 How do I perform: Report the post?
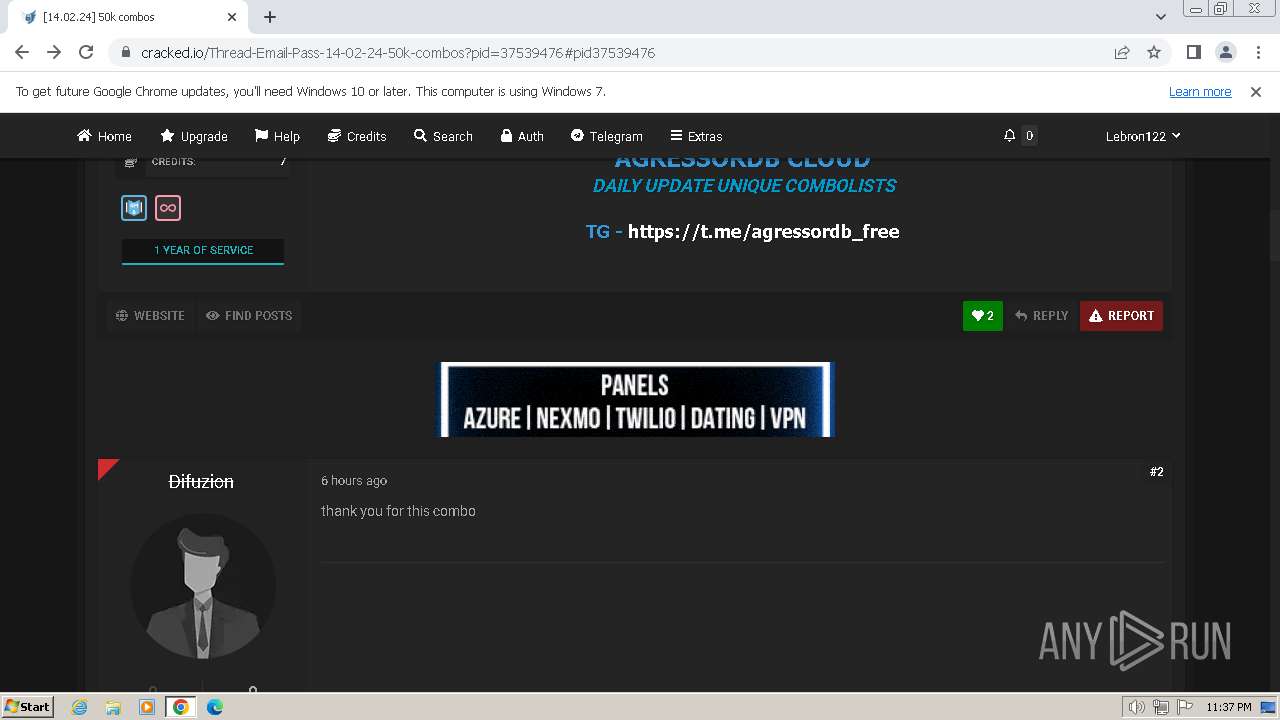pyautogui.click(x=1121, y=315)
